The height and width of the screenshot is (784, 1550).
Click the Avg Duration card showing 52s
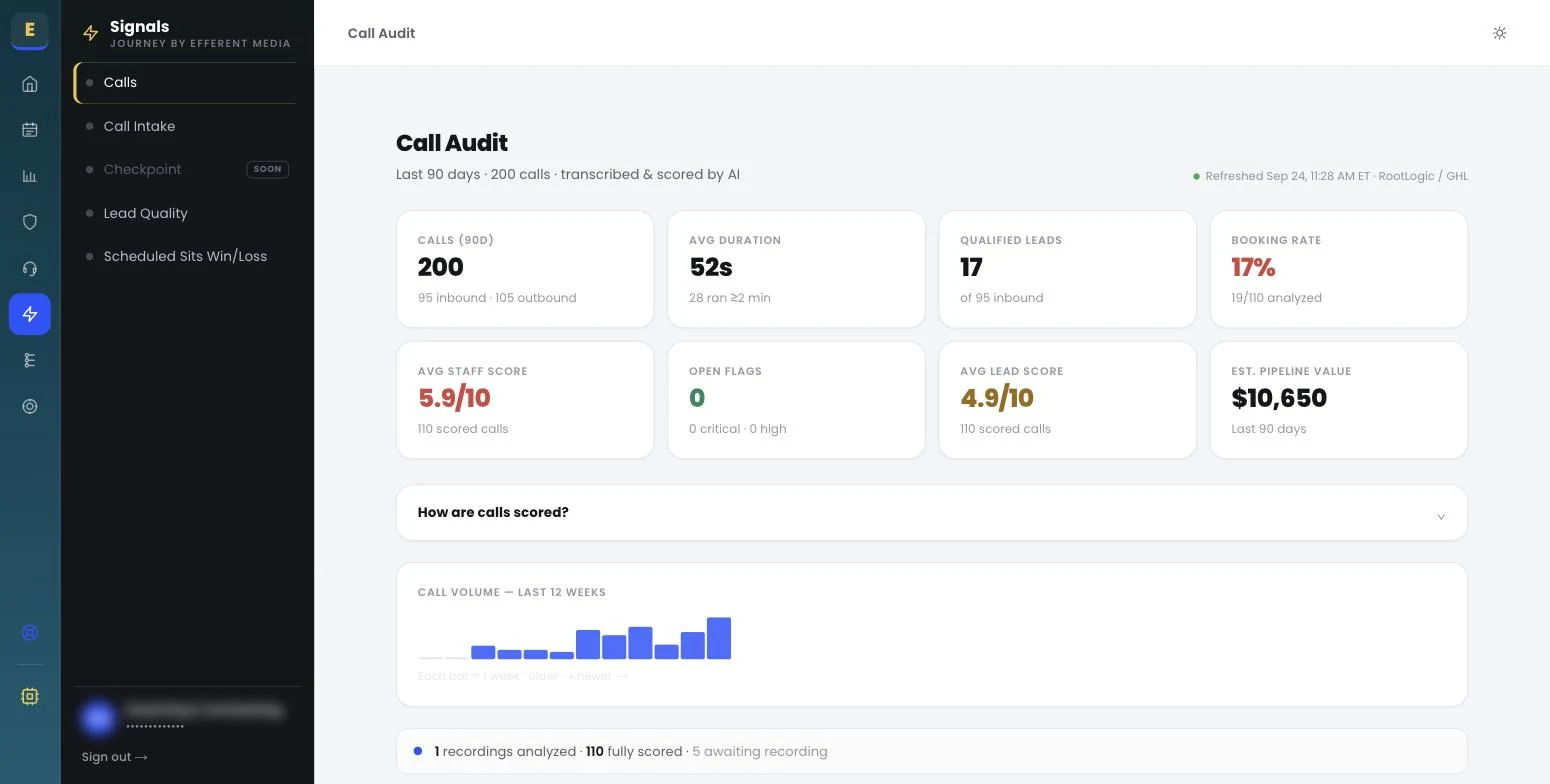pos(796,269)
